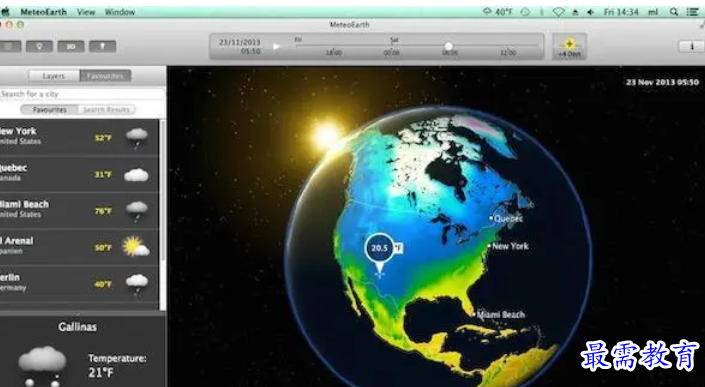Toggle the °F unit tag beside the pin

point(398,248)
